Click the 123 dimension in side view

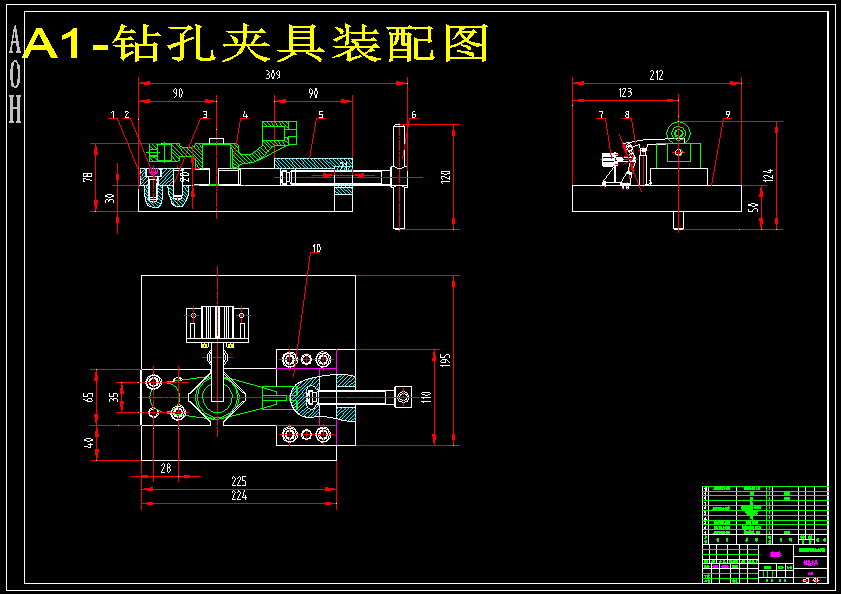coord(625,92)
